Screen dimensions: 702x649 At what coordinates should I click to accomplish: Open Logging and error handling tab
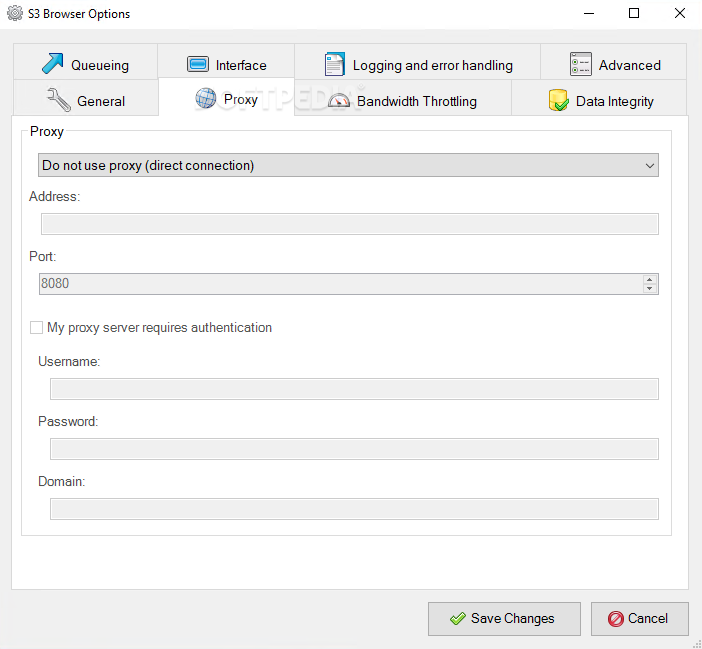pos(417,62)
